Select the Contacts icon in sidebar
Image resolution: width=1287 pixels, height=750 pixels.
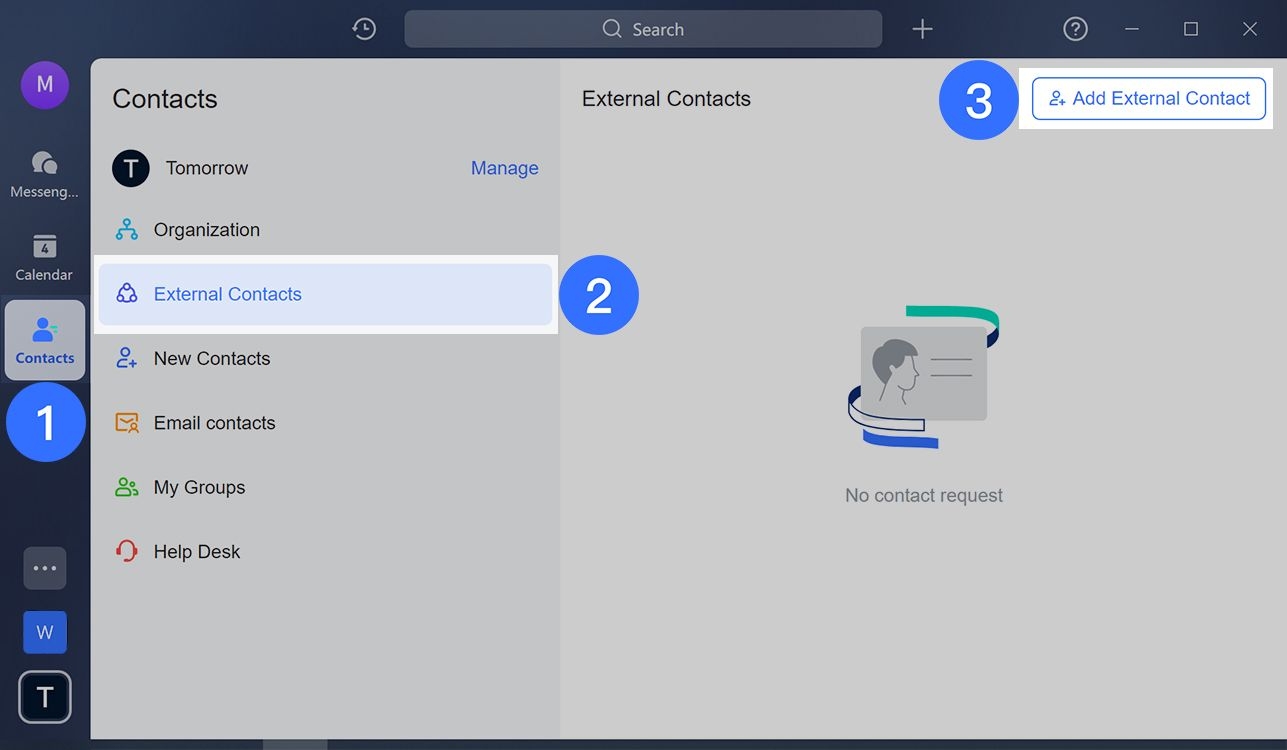(x=44, y=338)
